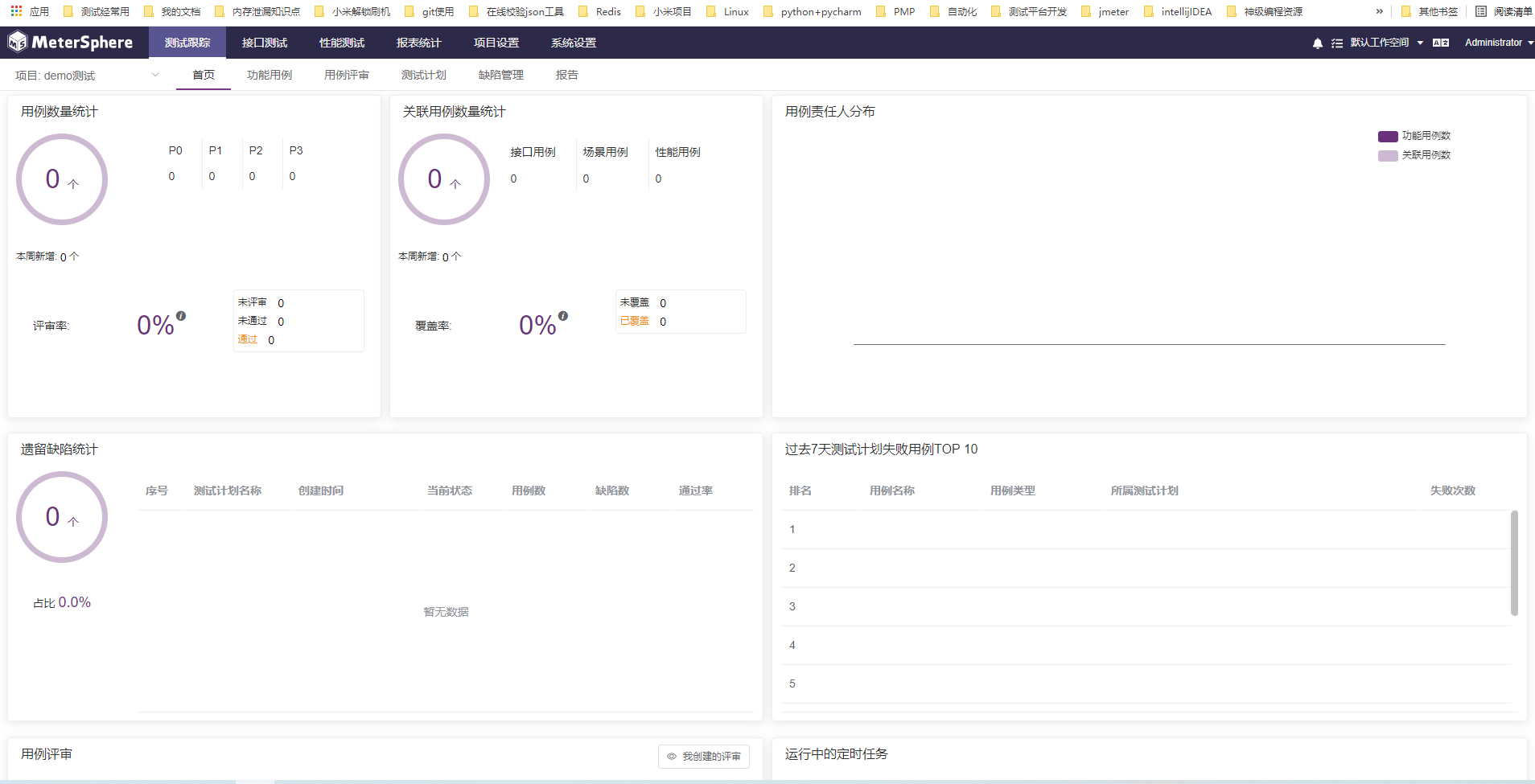Click the 通过率 column header
The height and width of the screenshot is (784, 1535).
tap(696, 491)
